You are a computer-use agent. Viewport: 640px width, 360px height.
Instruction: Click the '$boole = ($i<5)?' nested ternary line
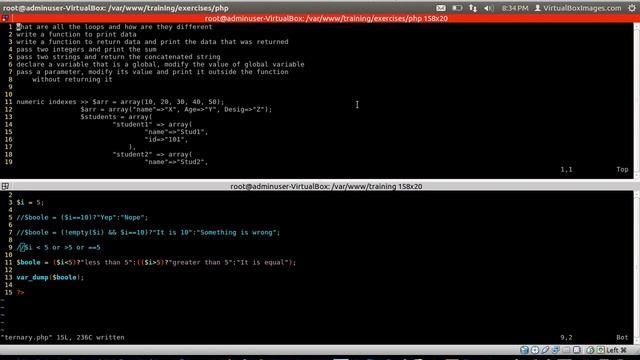click(x=156, y=262)
